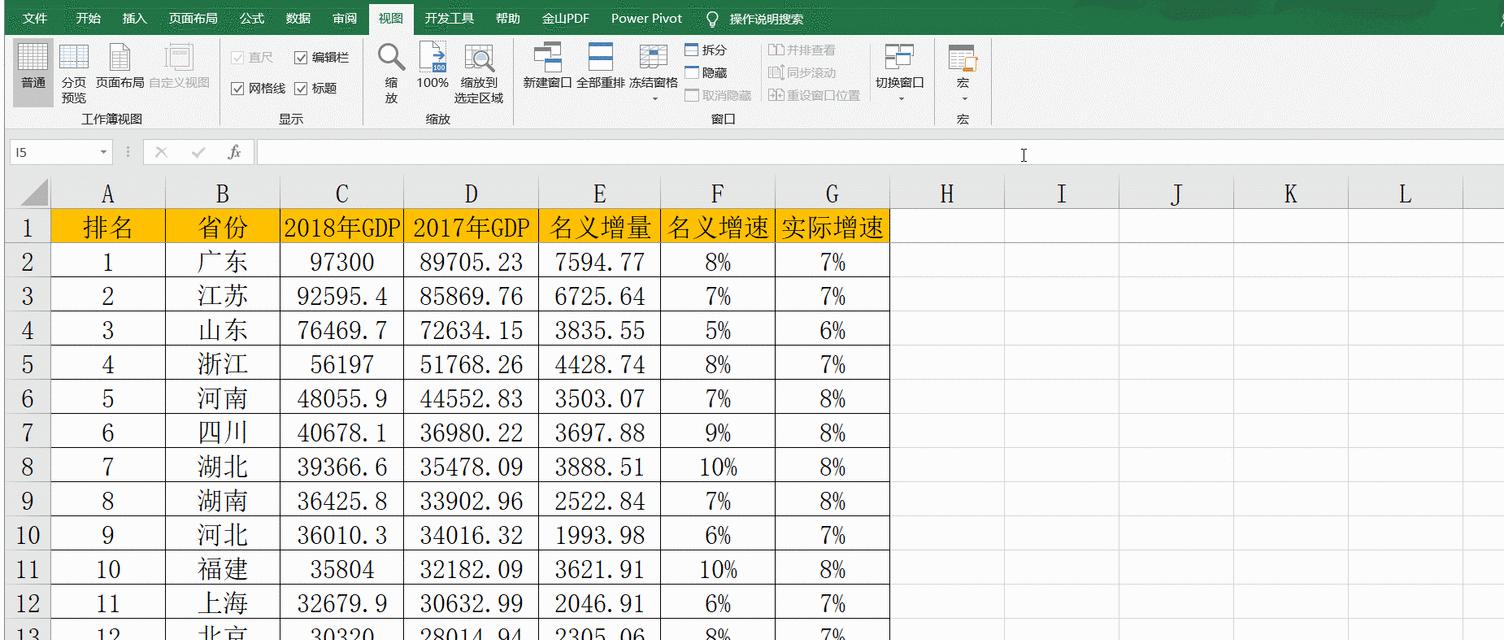Select the cell with 76469.7
1504x640 pixels.
[x=342, y=329]
